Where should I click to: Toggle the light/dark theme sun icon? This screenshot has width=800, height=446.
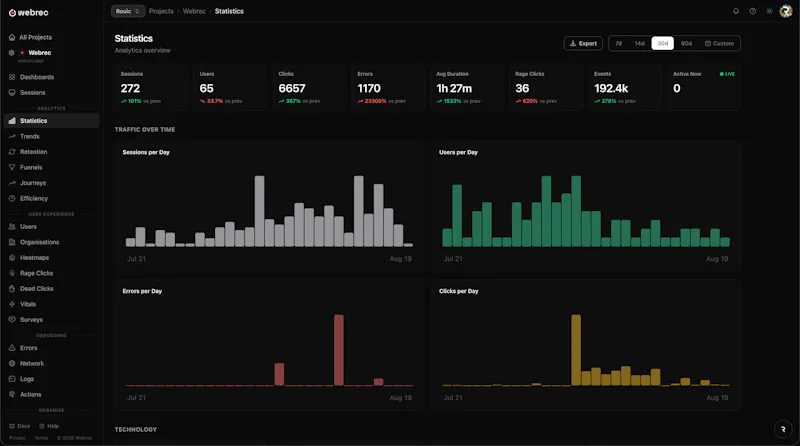(769, 11)
